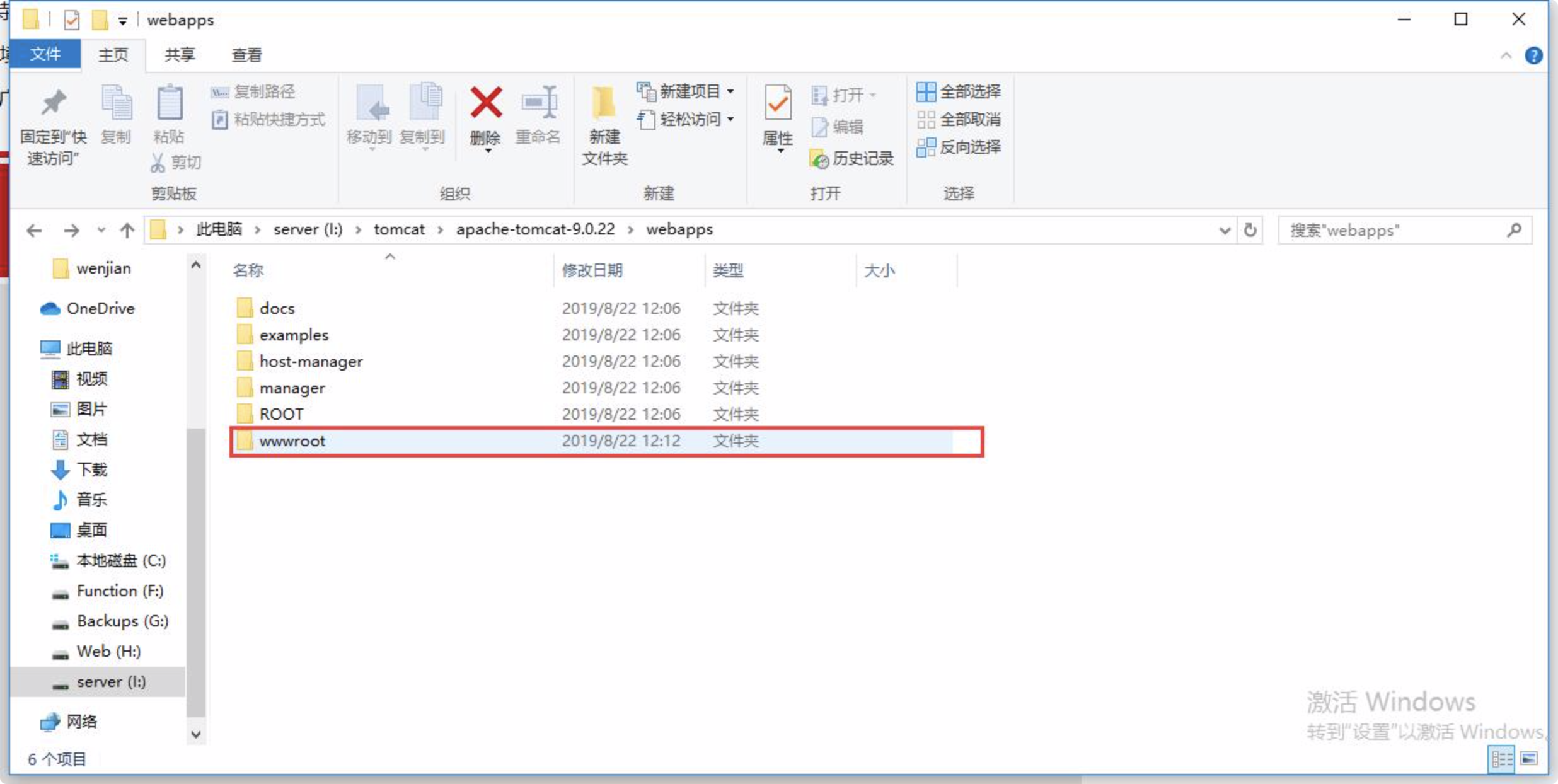Viewport: 1558px width, 784px height.
Task: Open 本地磁盘 (C:) drive
Action: (108, 560)
